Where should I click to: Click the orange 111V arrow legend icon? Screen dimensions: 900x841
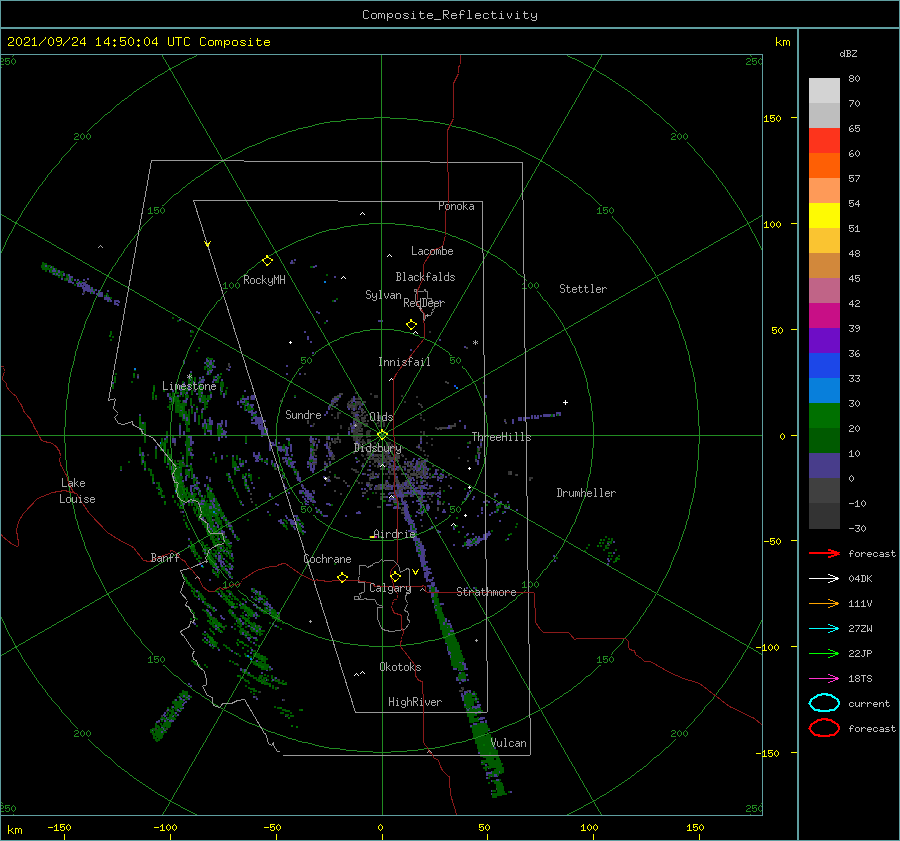tap(824, 603)
